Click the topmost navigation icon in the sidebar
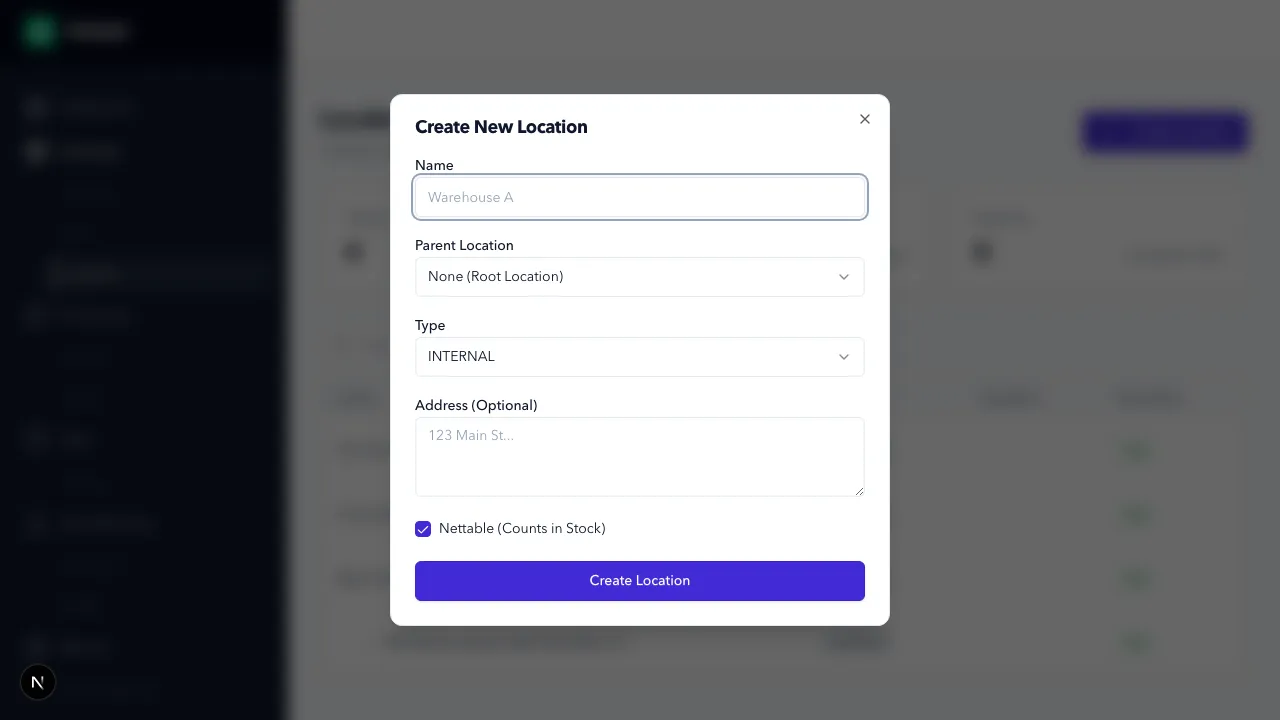The image size is (1280, 720). (x=36, y=108)
